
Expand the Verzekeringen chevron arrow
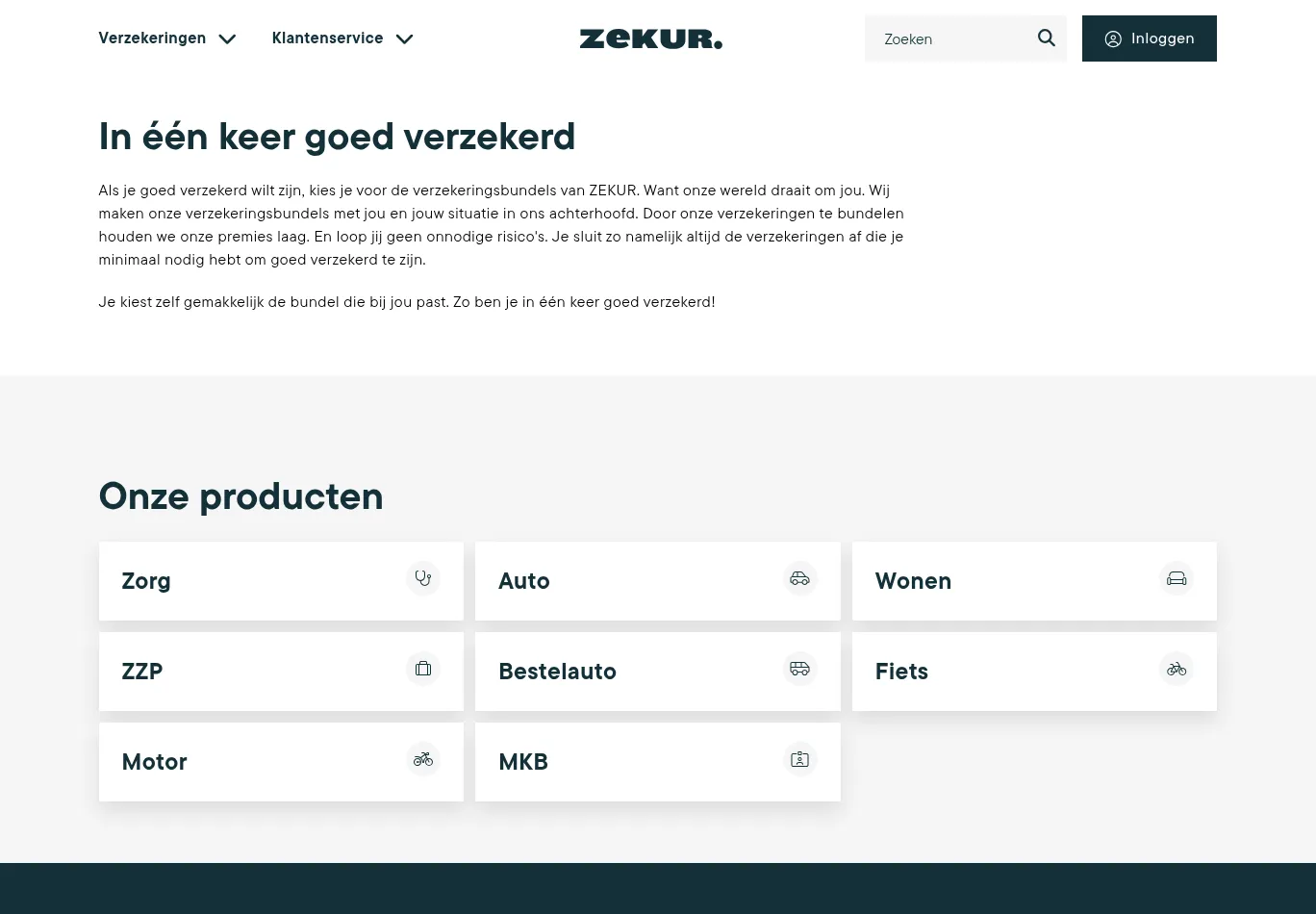(227, 39)
